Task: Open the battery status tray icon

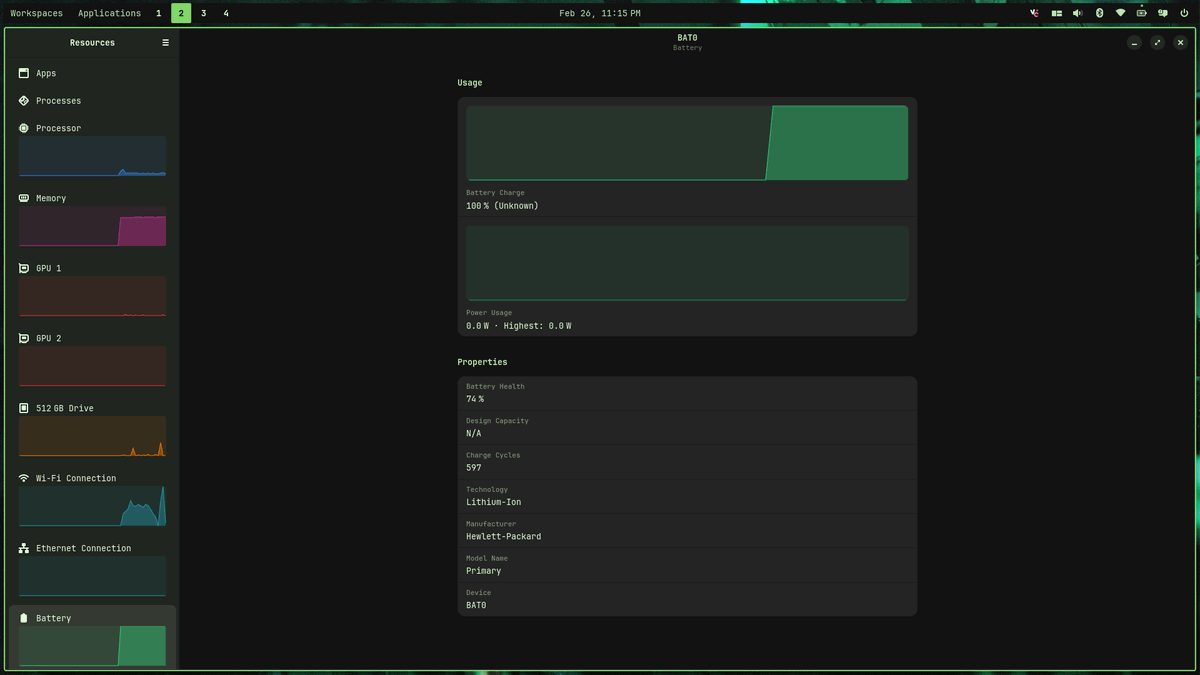Action: 1141,13
